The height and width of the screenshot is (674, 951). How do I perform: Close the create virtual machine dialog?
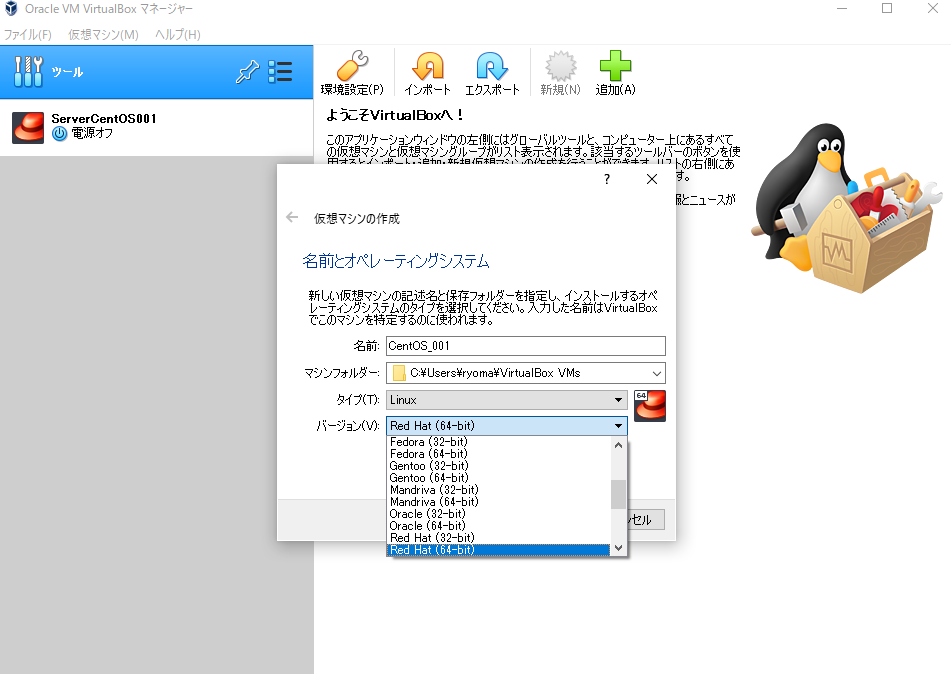point(652,179)
